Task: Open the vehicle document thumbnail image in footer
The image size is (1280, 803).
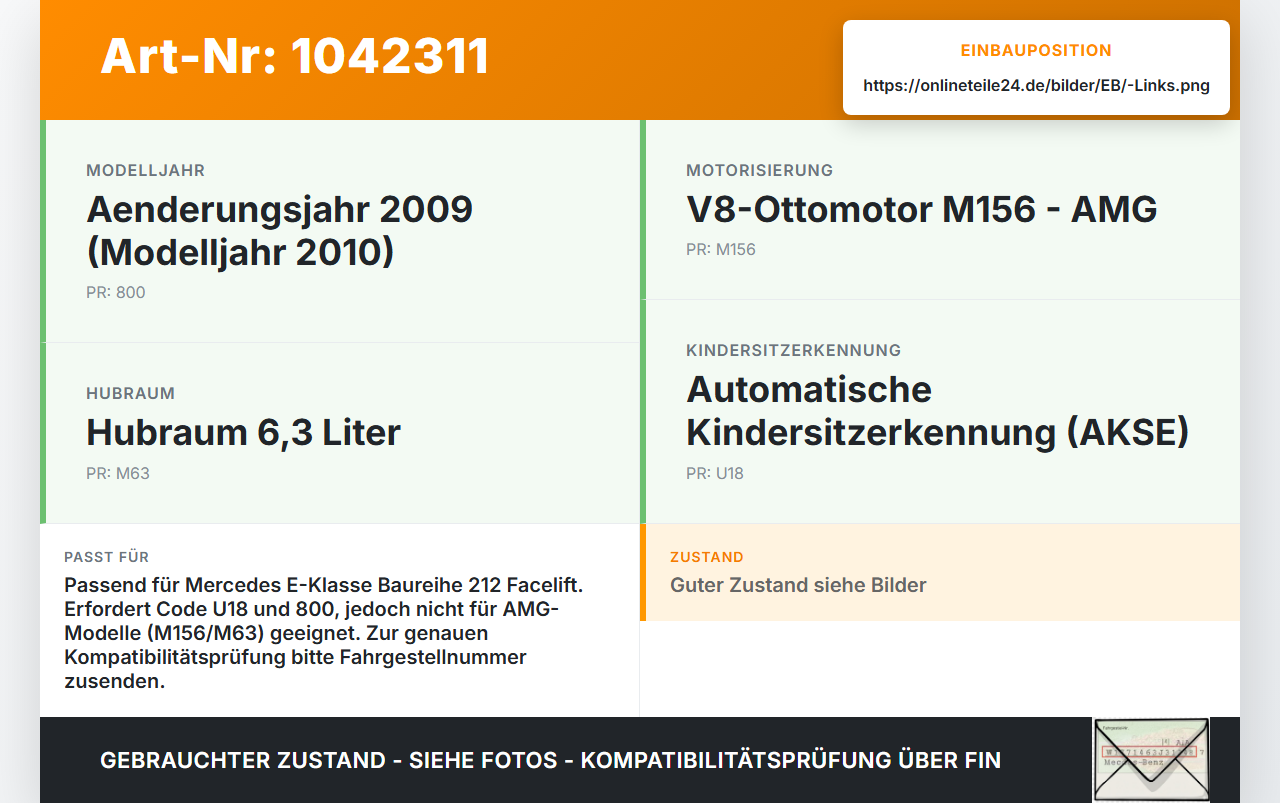Action: tap(1151, 760)
